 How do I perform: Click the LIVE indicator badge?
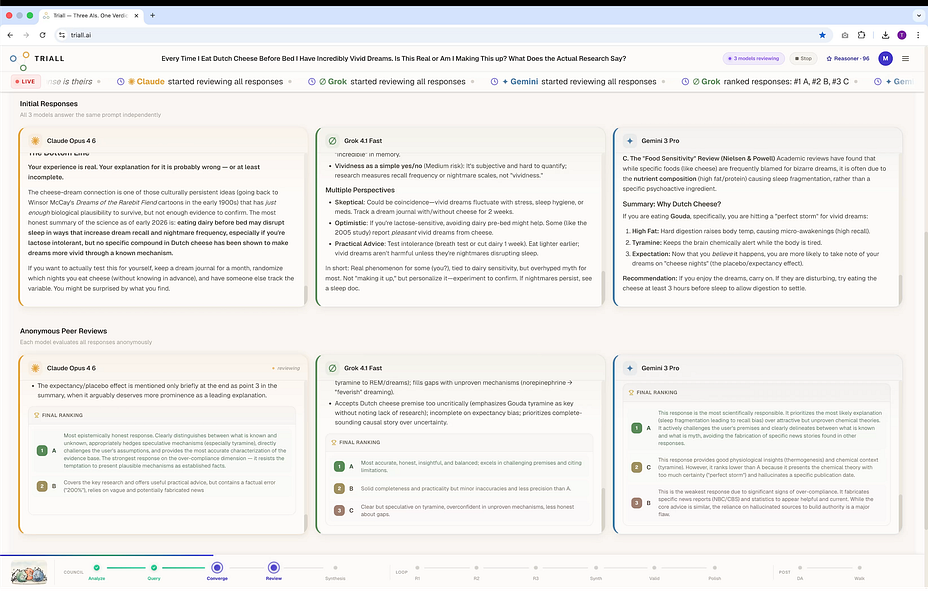tap(25, 82)
